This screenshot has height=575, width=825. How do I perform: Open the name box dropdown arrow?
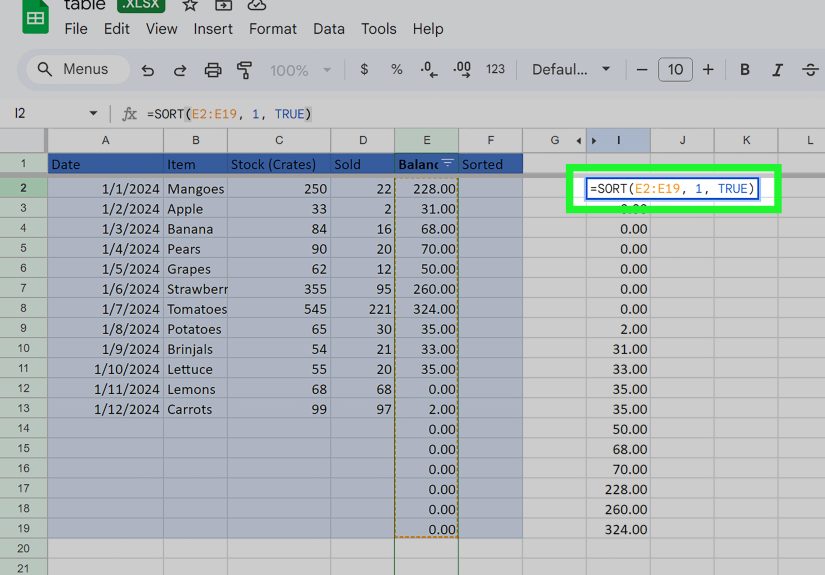pos(93,113)
